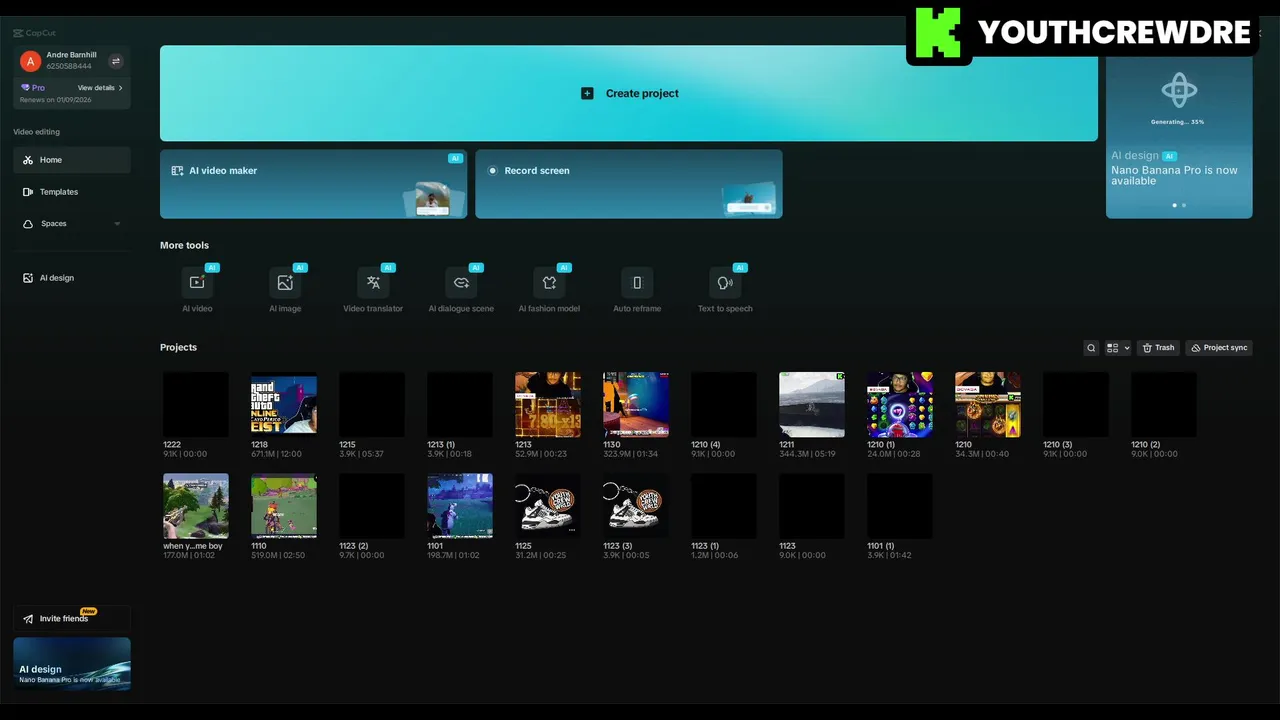Viewport: 1280px width, 720px height.
Task: Click the Create project button
Action: point(629,93)
